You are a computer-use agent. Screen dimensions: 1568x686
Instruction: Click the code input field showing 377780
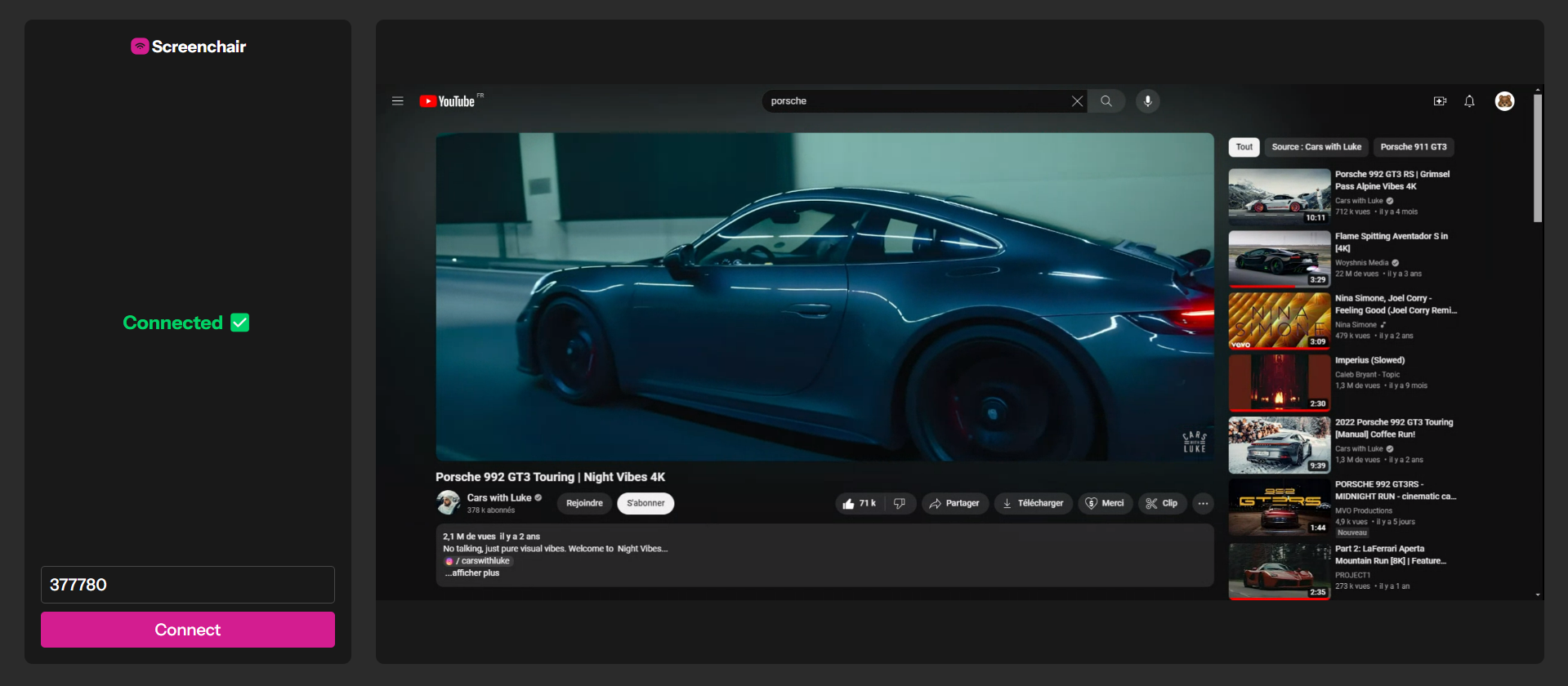point(188,585)
